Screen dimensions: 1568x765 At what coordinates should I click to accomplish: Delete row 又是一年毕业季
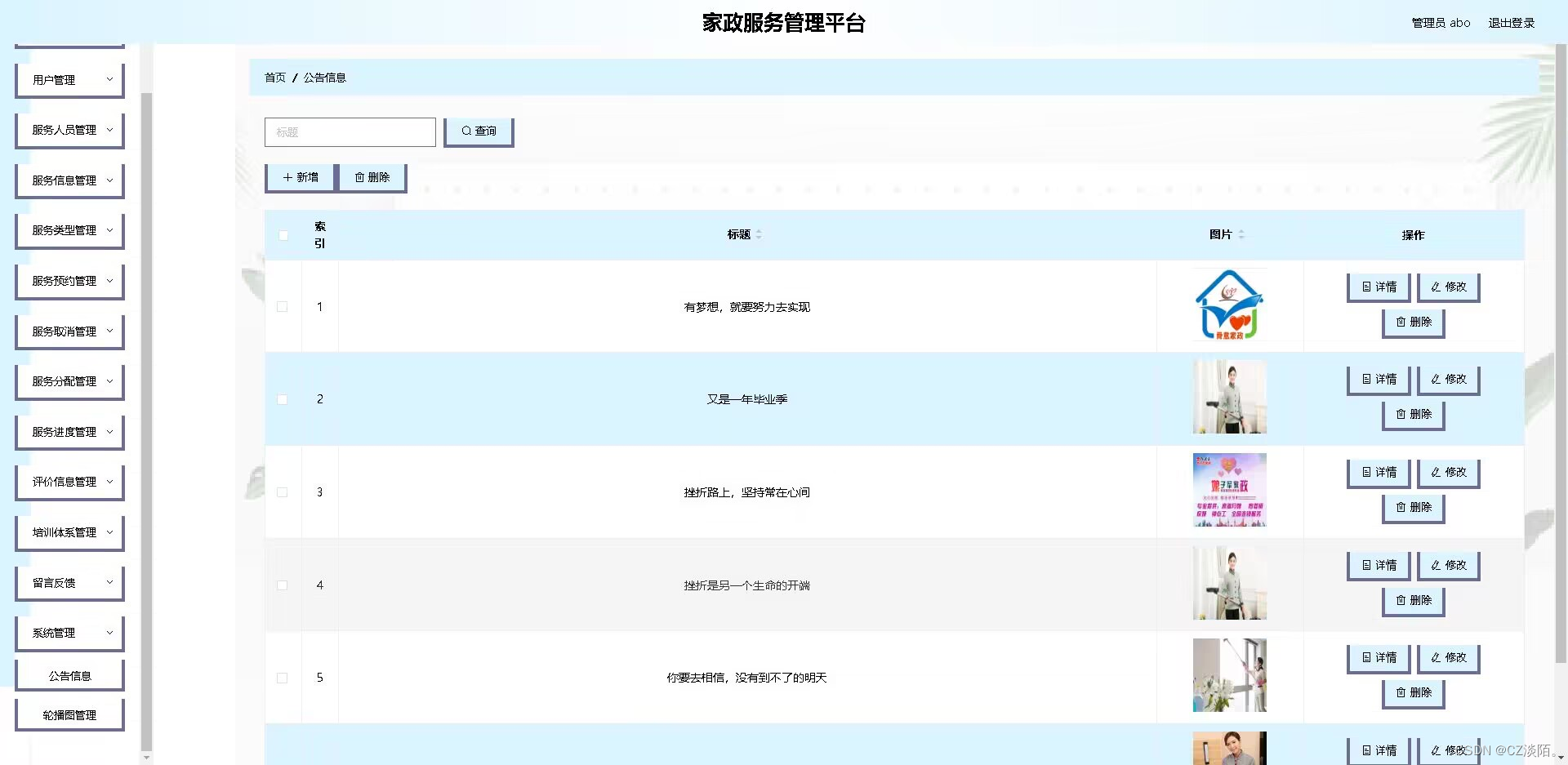point(1414,415)
